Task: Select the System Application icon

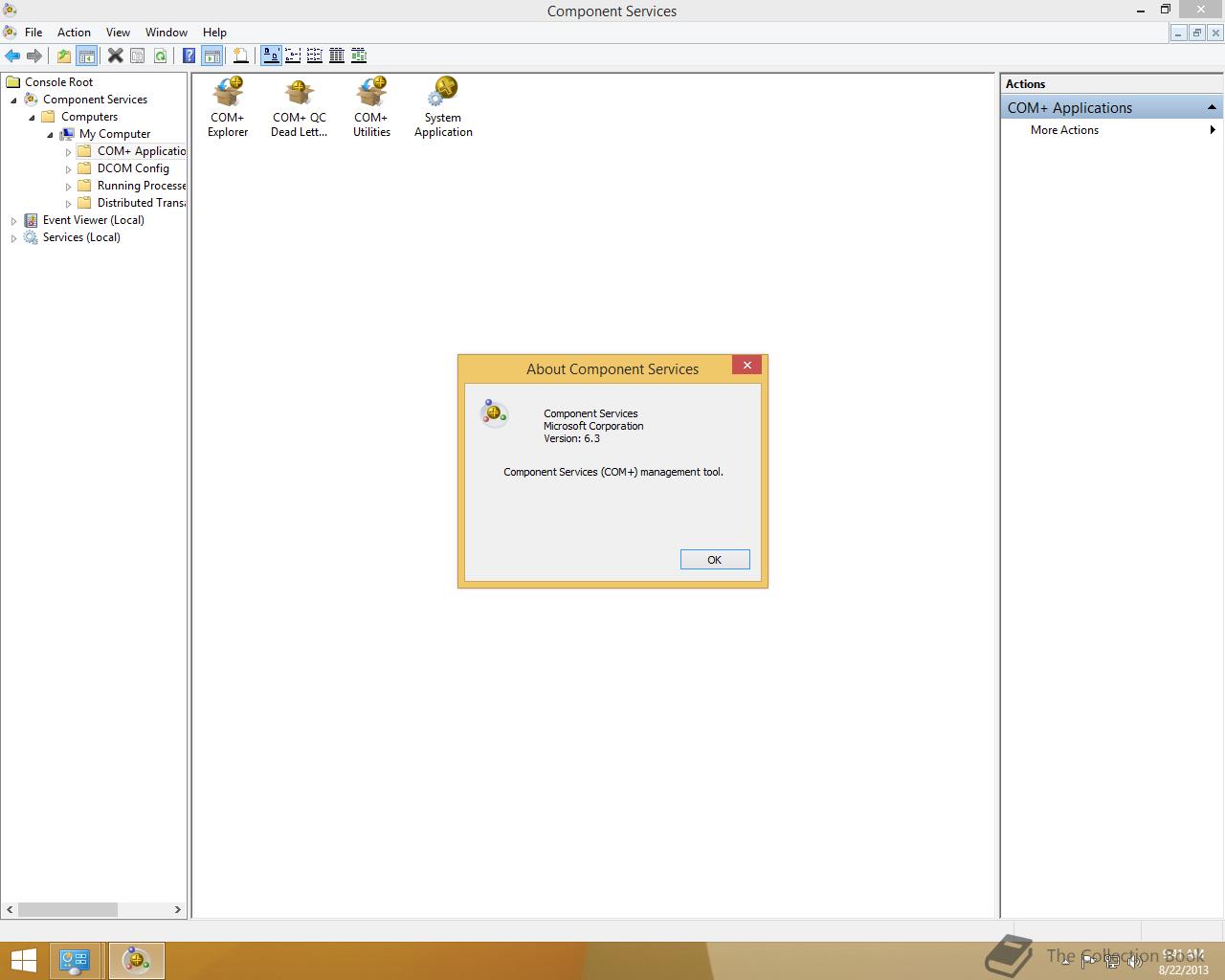Action: click(x=443, y=107)
